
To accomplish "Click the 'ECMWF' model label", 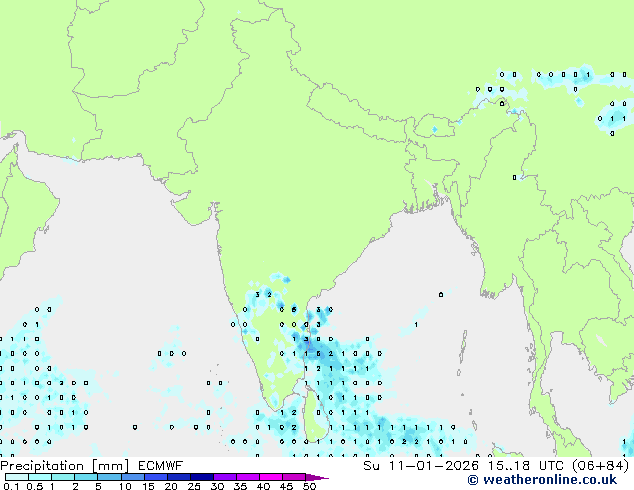I will pyautogui.click(x=161, y=466).
